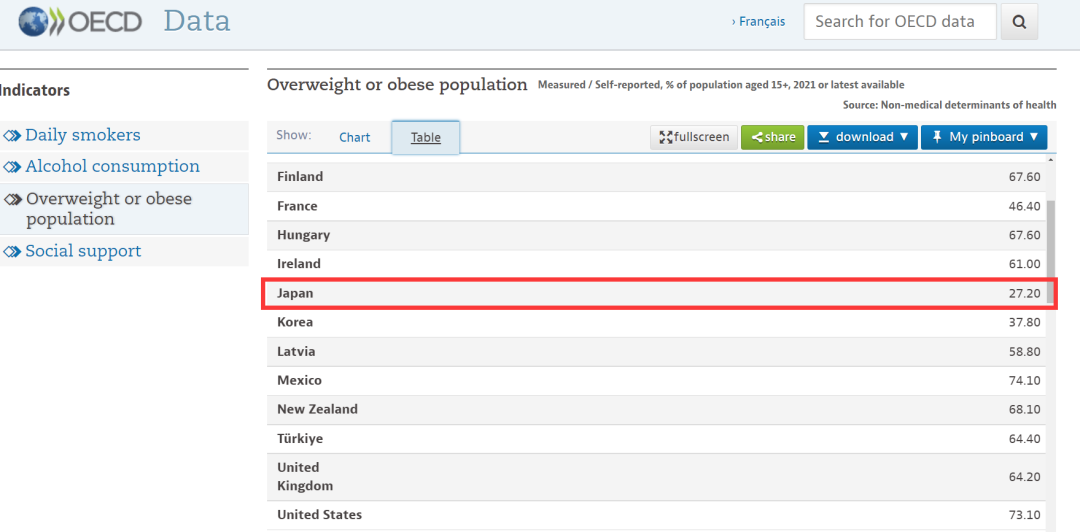
Task: Click icon beside Overweight or obese population
Action: click(12, 199)
